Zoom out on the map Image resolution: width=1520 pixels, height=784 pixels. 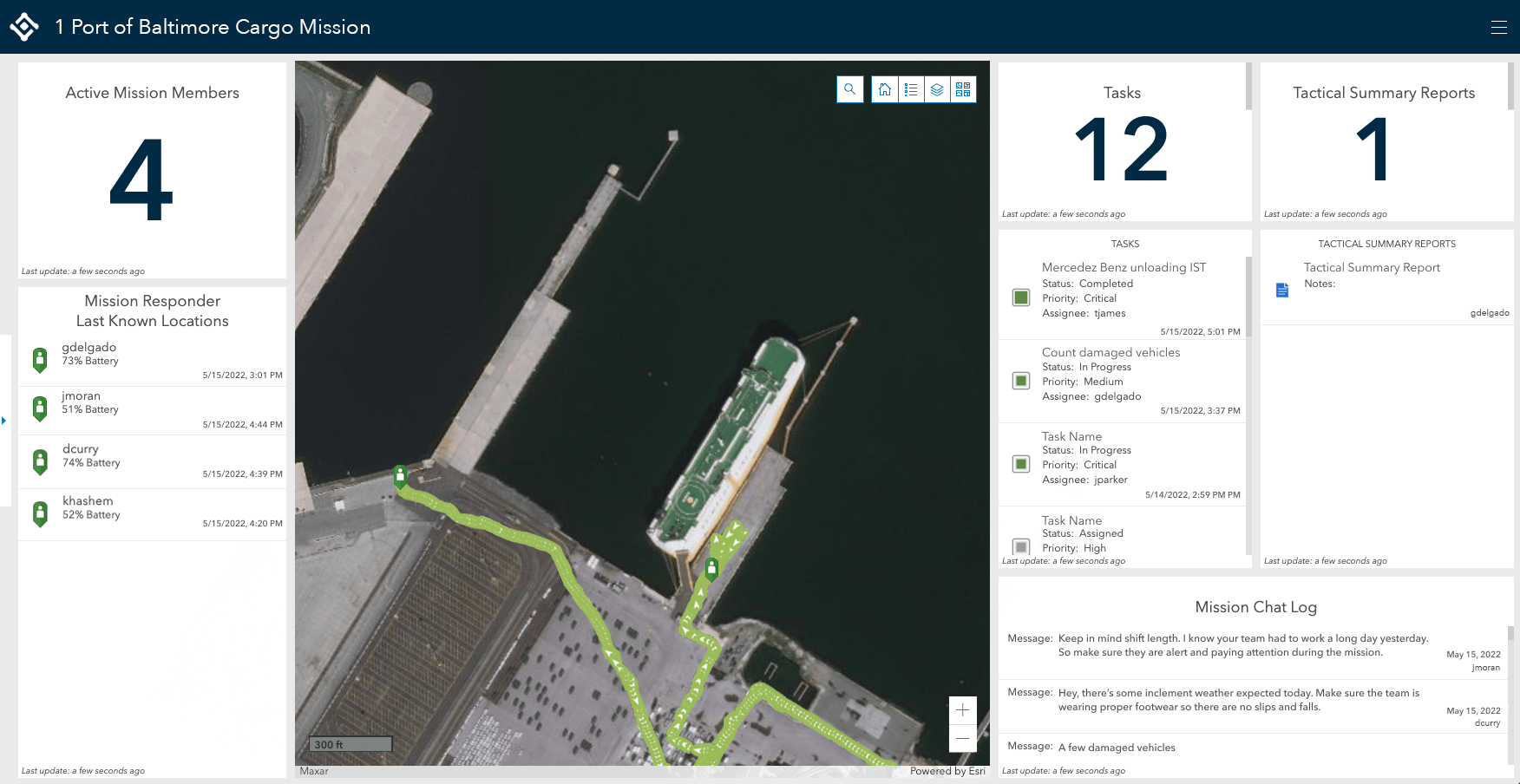click(x=963, y=738)
